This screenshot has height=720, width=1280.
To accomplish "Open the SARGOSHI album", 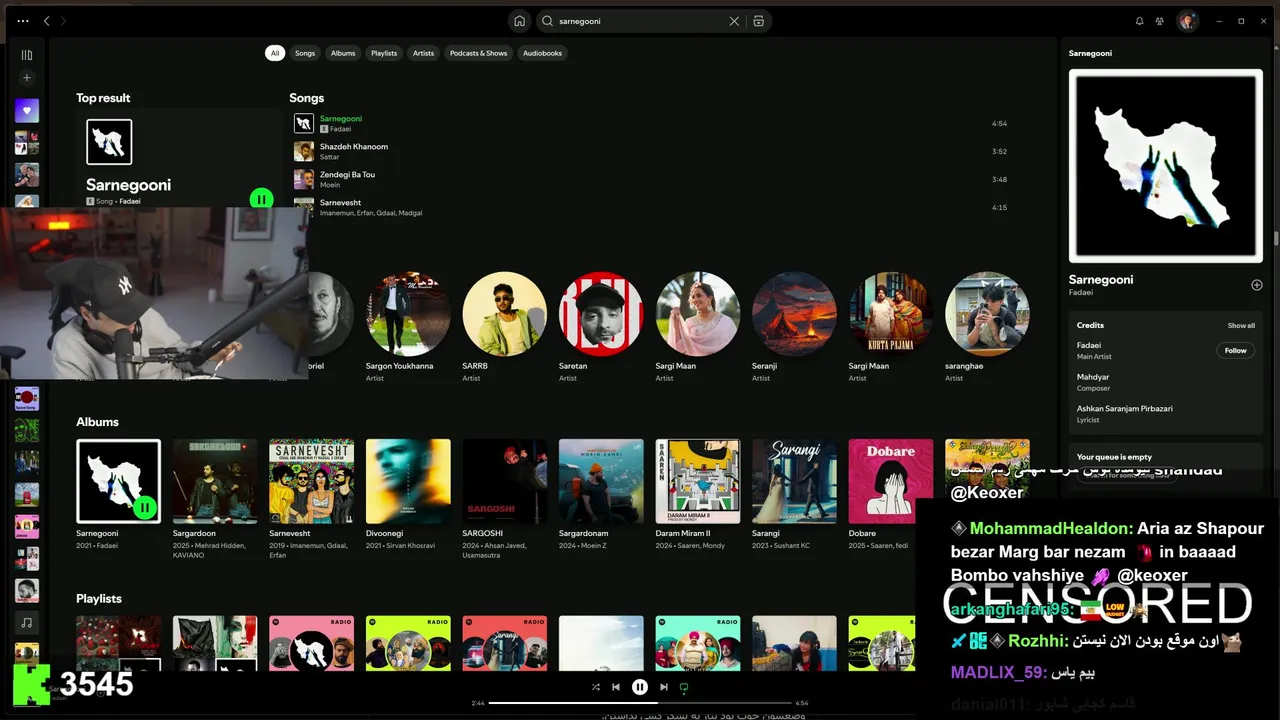I will click(x=504, y=481).
